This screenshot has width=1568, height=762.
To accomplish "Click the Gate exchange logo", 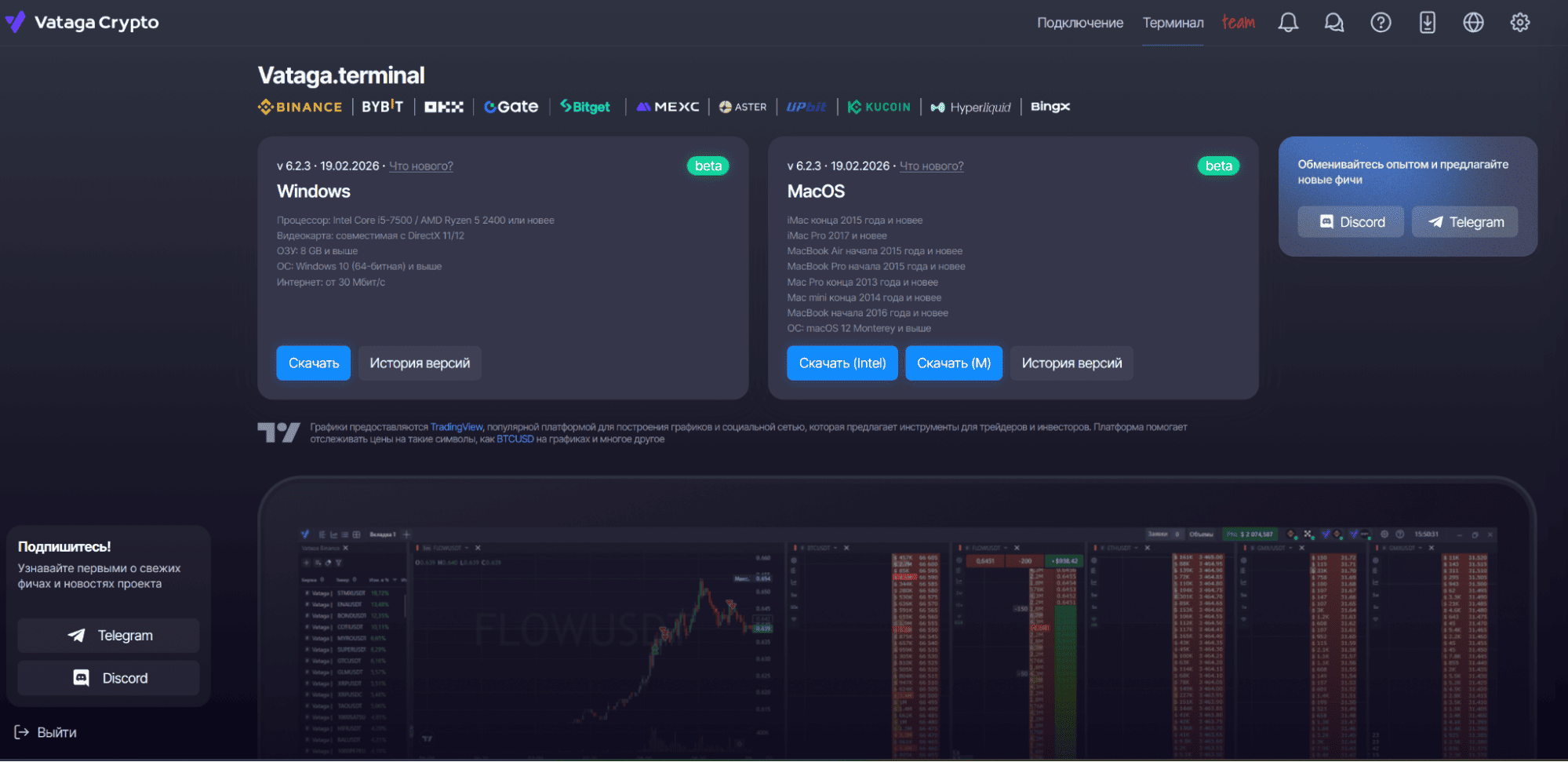I will [511, 107].
